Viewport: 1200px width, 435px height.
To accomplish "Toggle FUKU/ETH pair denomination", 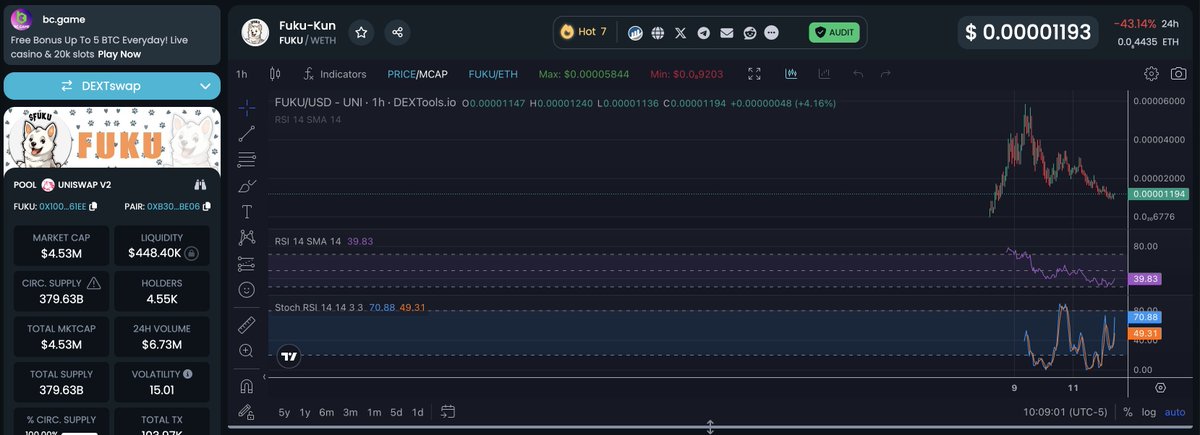I will point(493,74).
